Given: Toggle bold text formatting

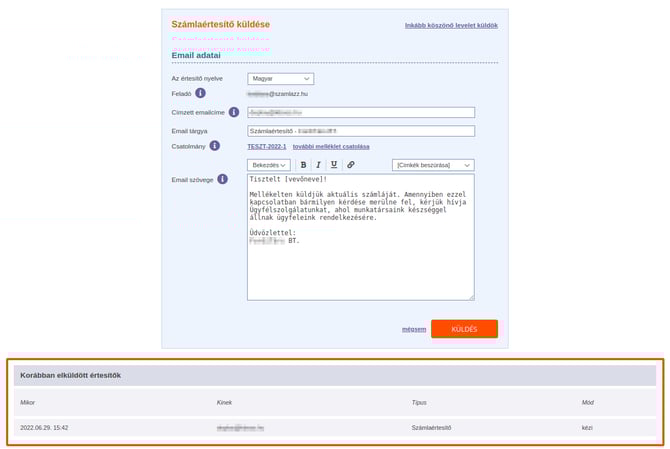Looking at the screenshot, I should pos(304,165).
